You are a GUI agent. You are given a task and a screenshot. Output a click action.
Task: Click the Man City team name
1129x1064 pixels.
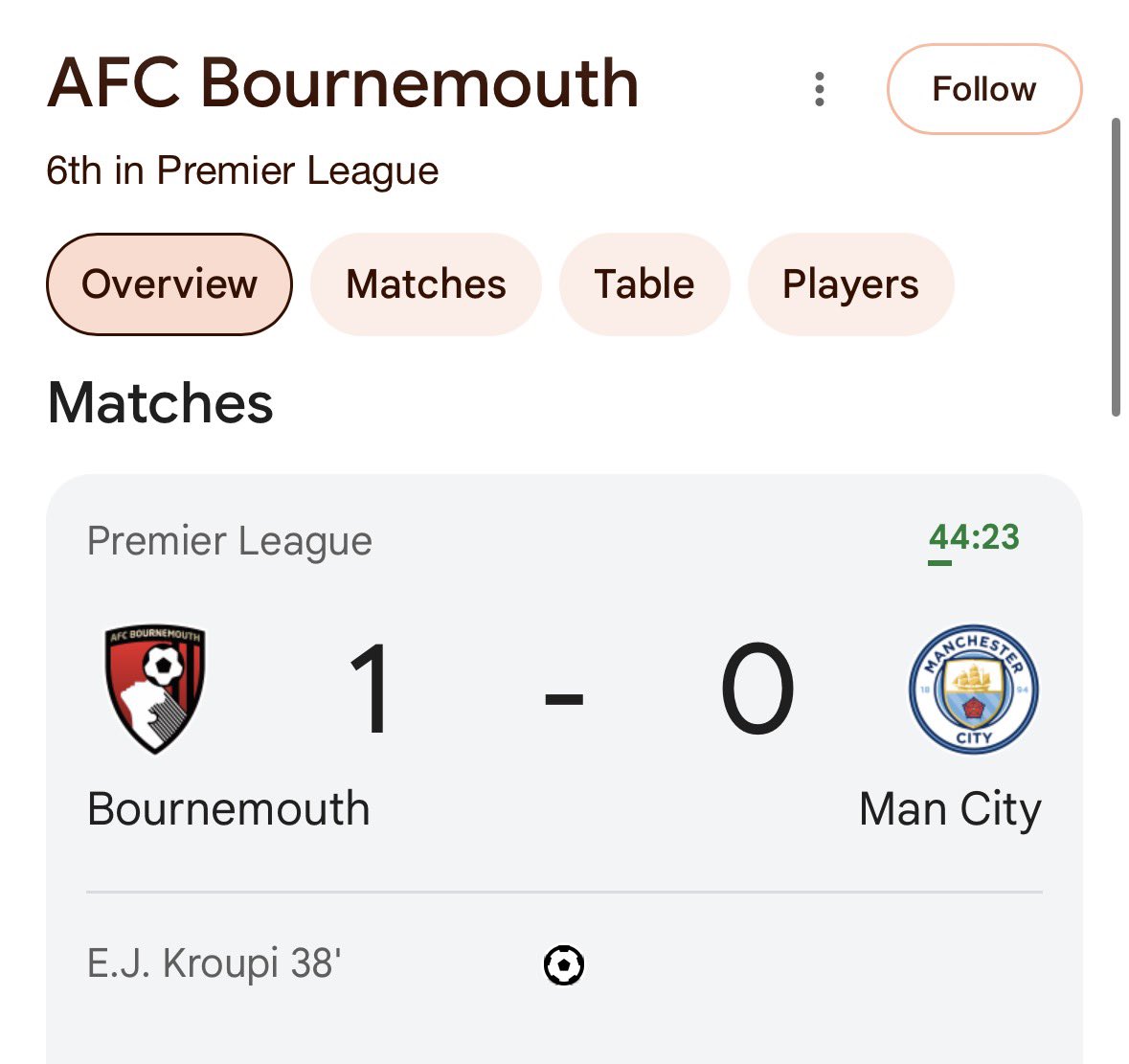point(951,810)
